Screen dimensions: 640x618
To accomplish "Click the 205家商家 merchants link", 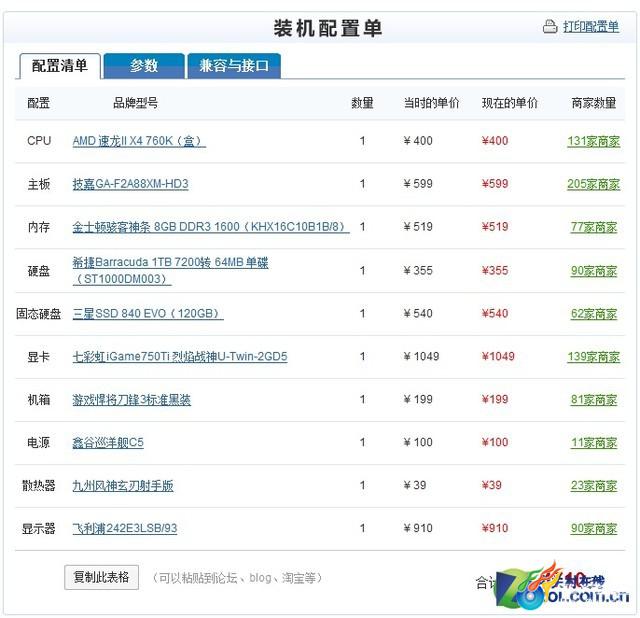I will click(593, 184).
